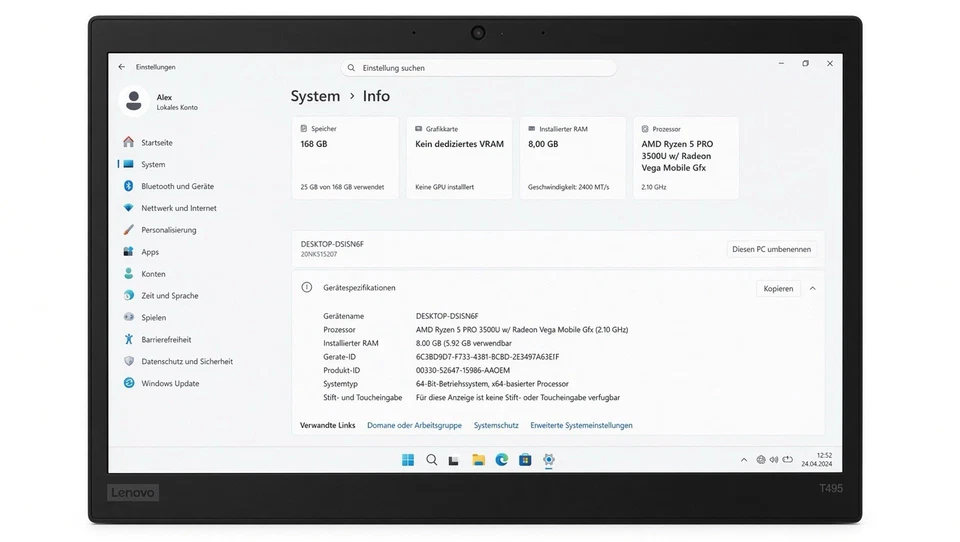The image size is (960, 542).
Task: Select the Grafikkarte card
Action: [x=459, y=158]
